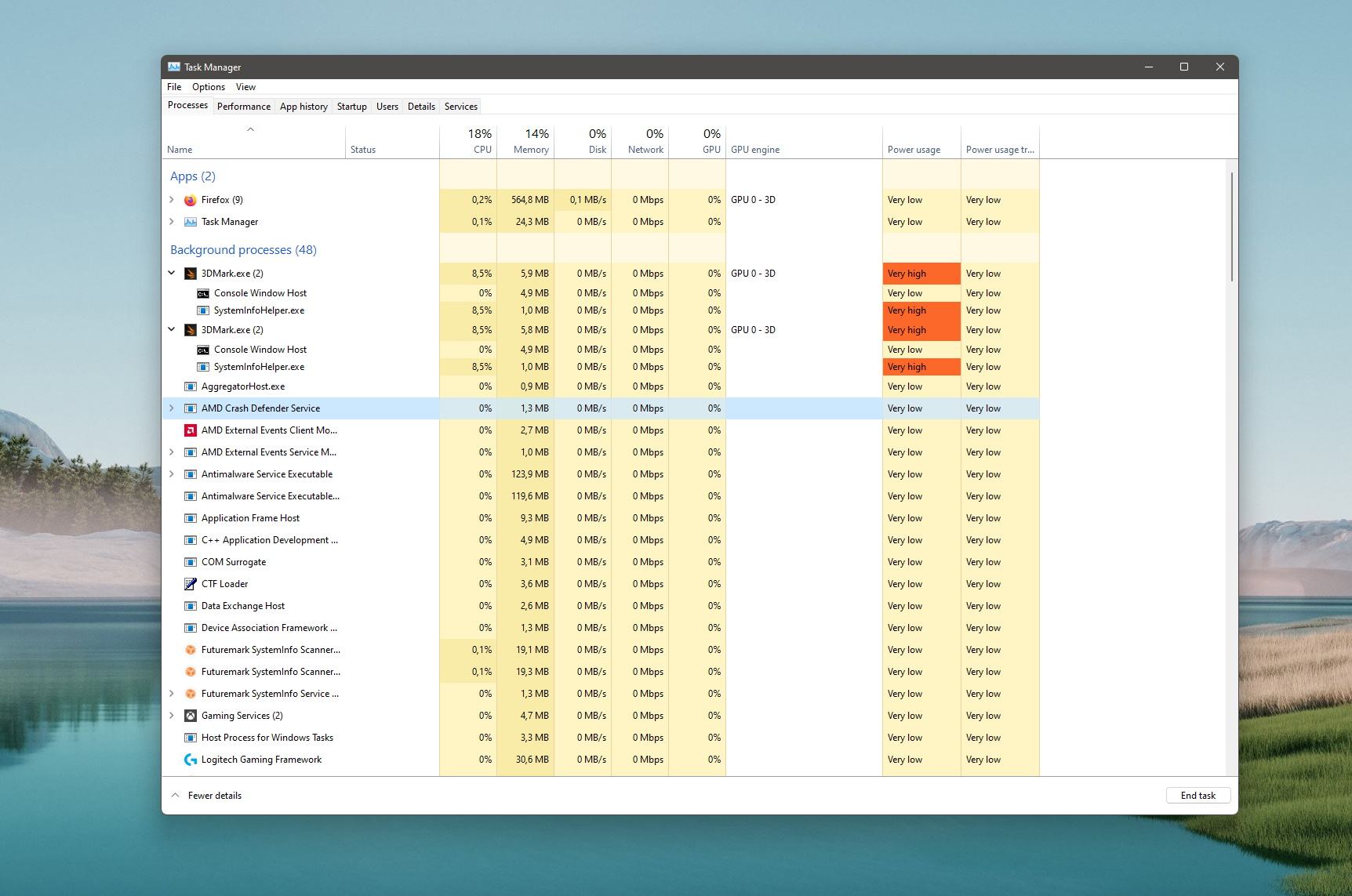Image resolution: width=1352 pixels, height=896 pixels.
Task: Switch to the App history tab
Action: coord(303,107)
